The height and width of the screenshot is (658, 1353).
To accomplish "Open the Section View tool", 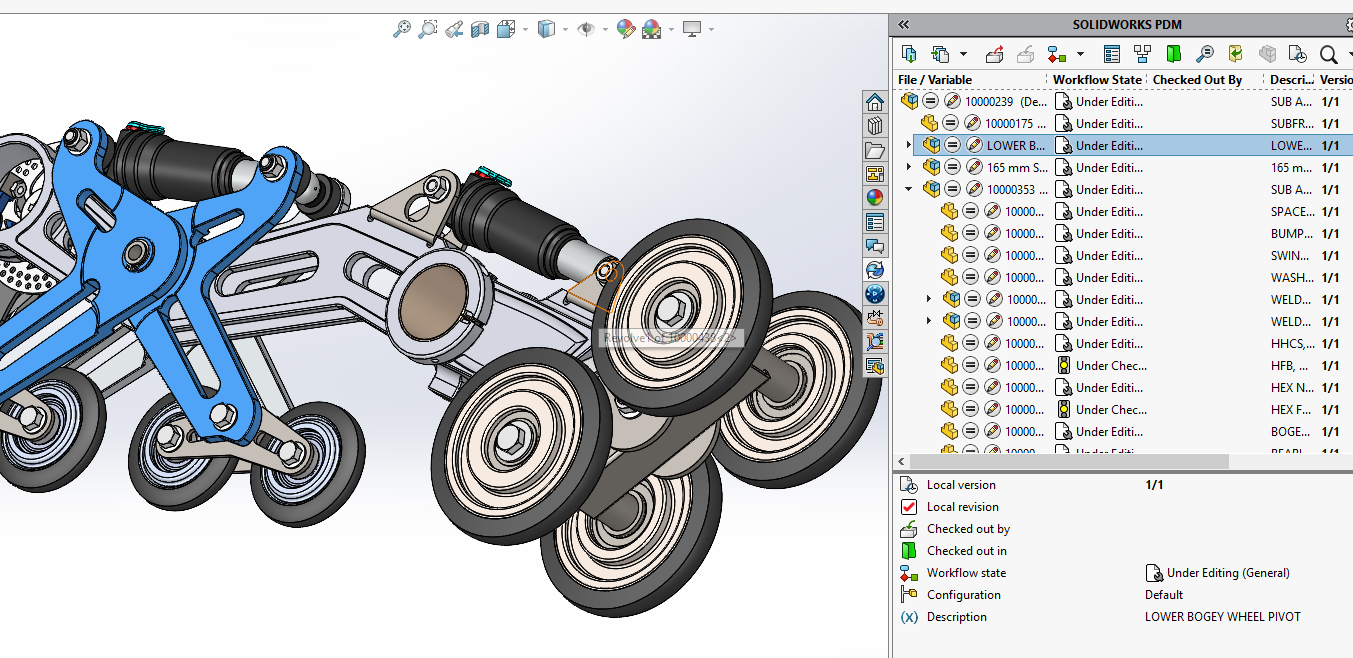I will 479,28.
